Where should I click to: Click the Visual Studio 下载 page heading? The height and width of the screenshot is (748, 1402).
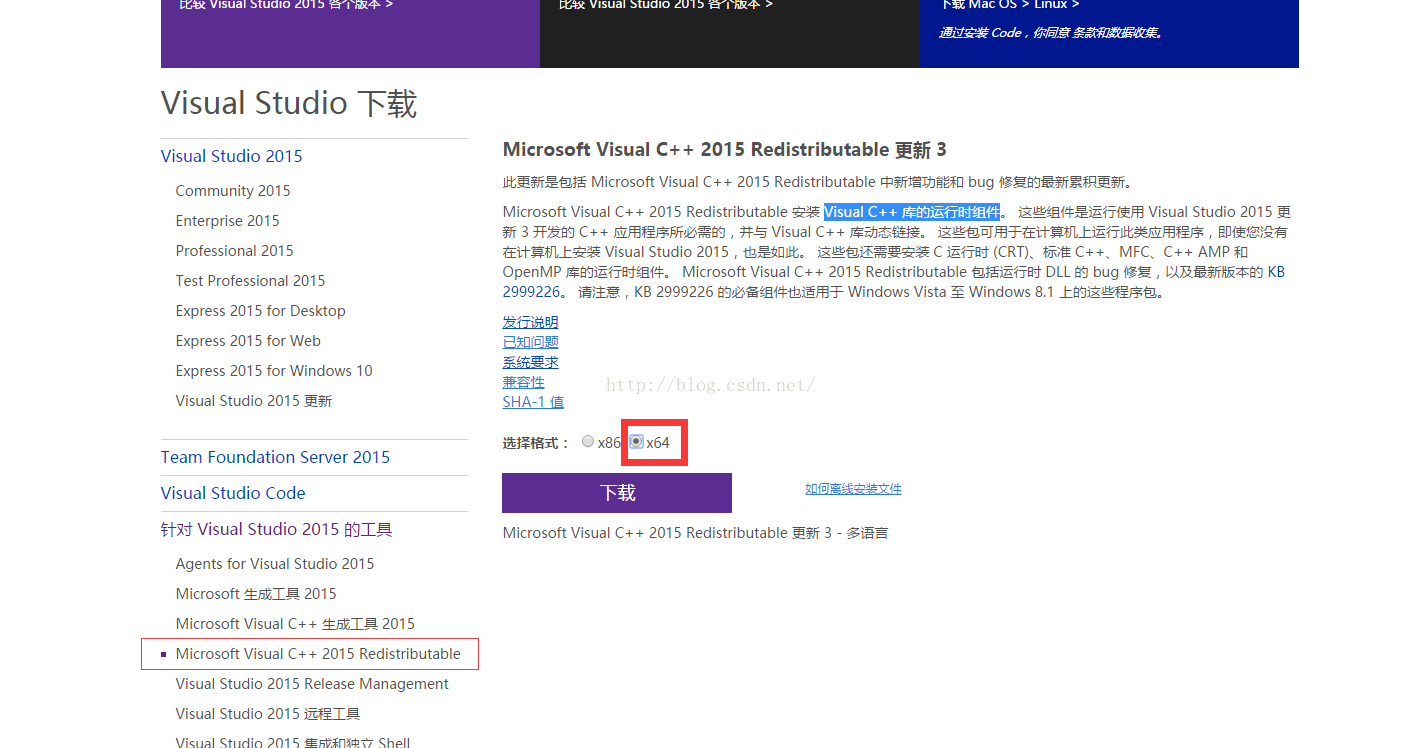[289, 103]
